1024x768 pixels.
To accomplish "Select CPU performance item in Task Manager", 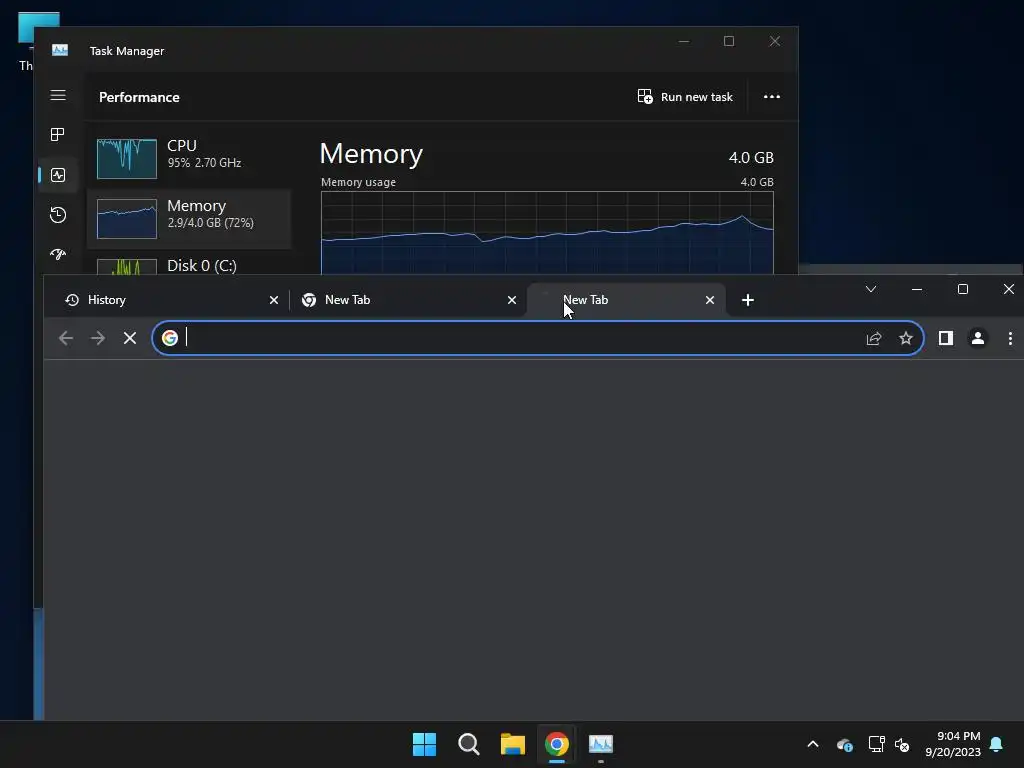I will pos(189,157).
